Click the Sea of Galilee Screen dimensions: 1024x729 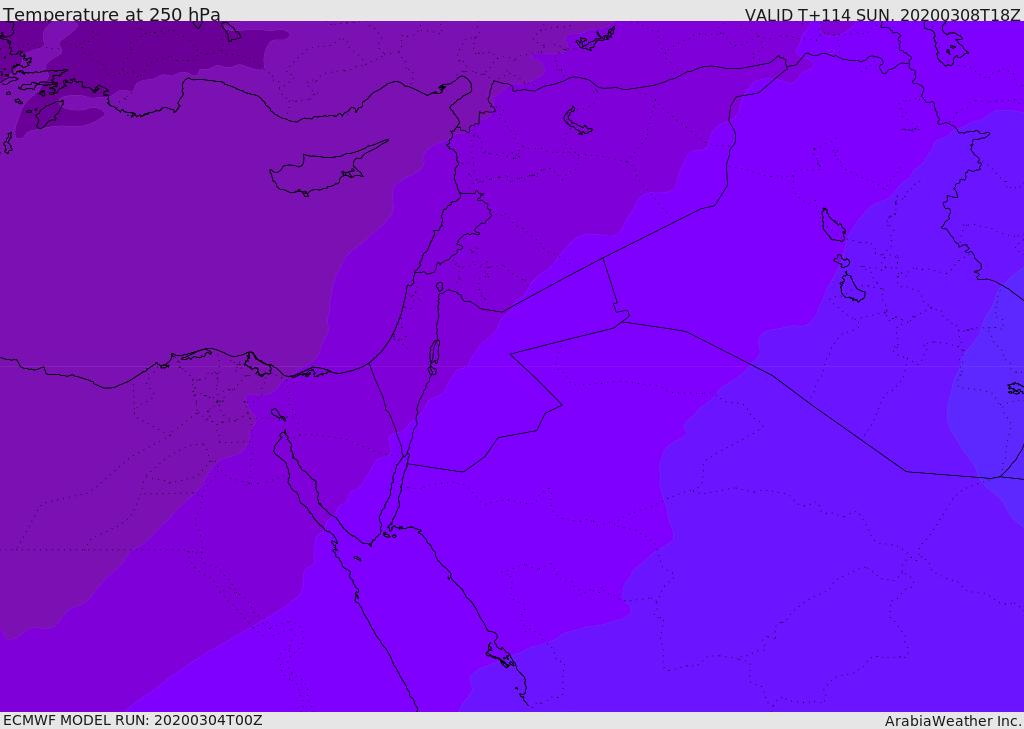(x=439, y=287)
